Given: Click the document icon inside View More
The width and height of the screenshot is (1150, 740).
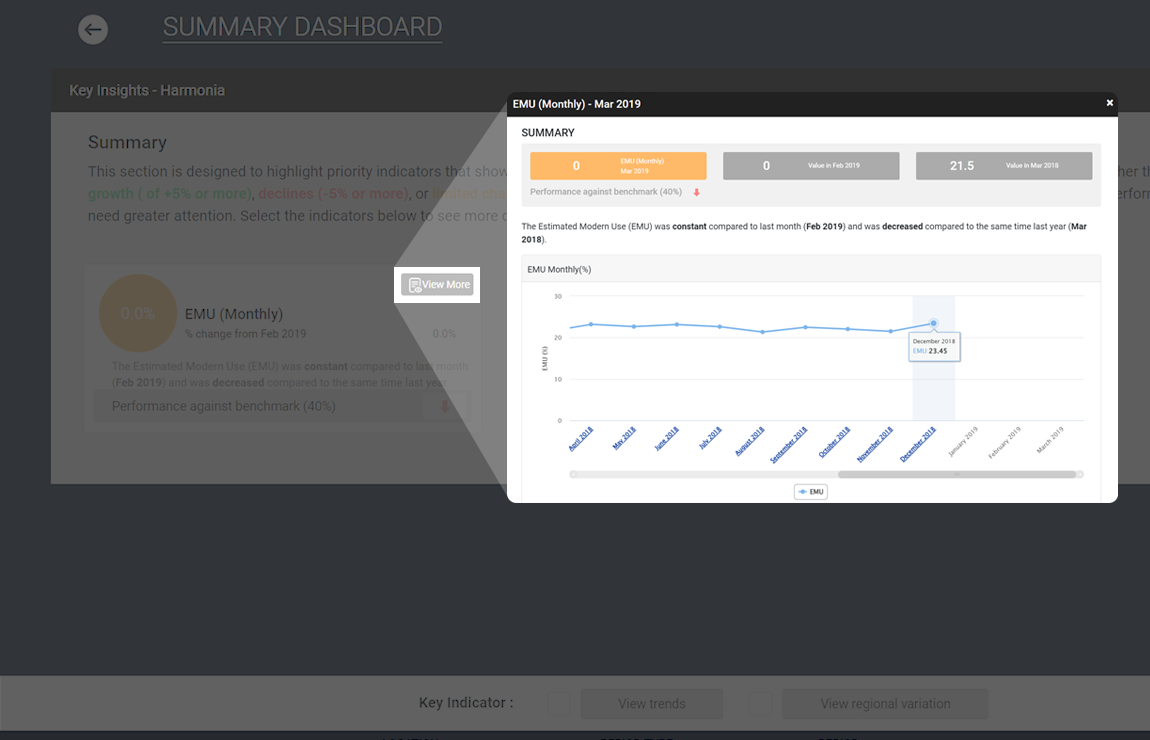Looking at the screenshot, I should click(x=414, y=285).
